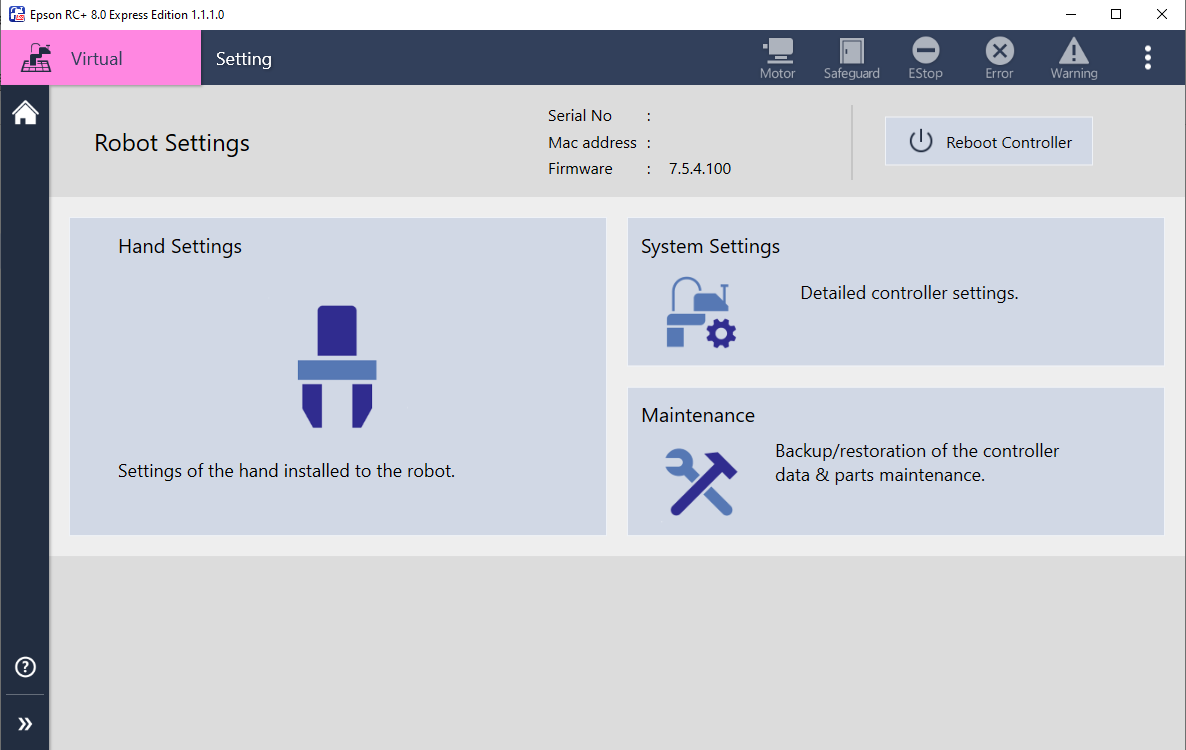The height and width of the screenshot is (750, 1186).
Task: Click the Error status icon
Action: (x=999, y=58)
